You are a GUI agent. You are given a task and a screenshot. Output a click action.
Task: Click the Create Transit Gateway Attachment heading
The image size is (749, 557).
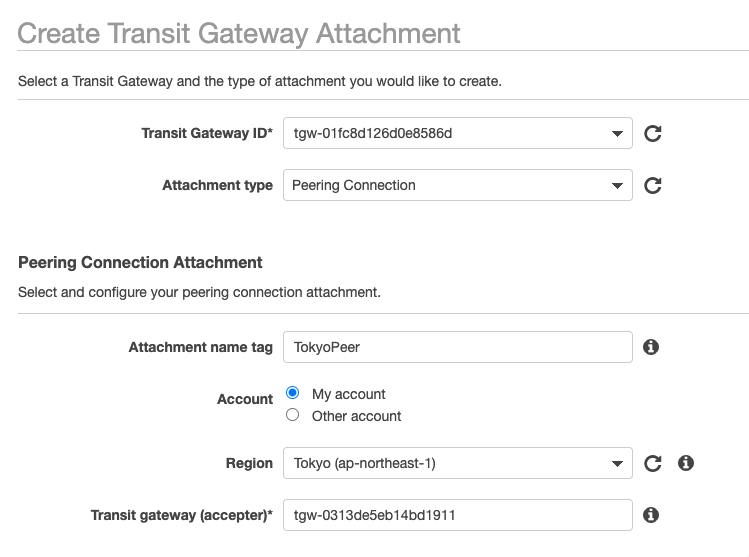pos(239,33)
